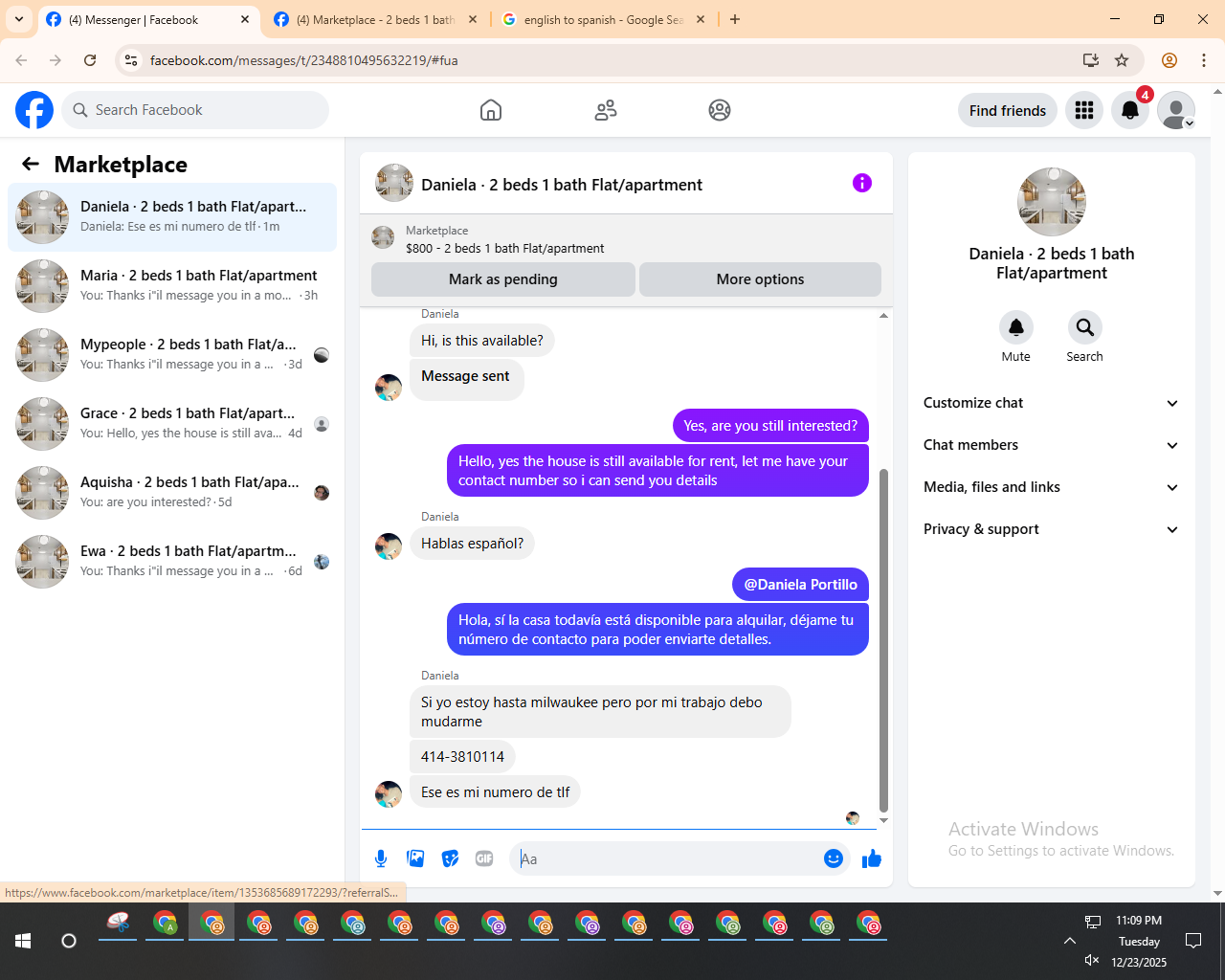
Task: Open a new browser tab
Action: [735, 19]
